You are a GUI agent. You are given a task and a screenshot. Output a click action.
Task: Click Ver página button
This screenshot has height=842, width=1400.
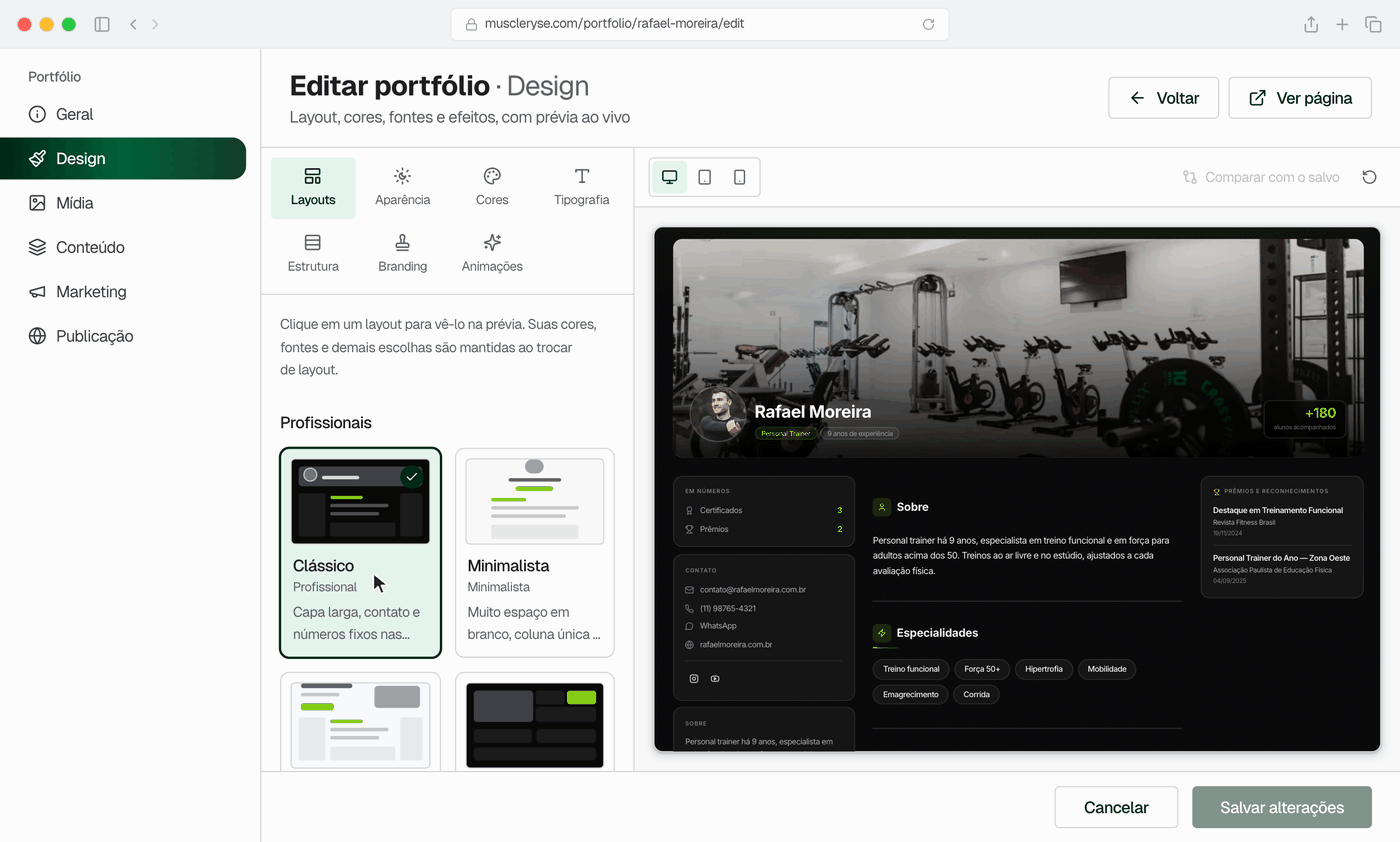(x=1300, y=98)
